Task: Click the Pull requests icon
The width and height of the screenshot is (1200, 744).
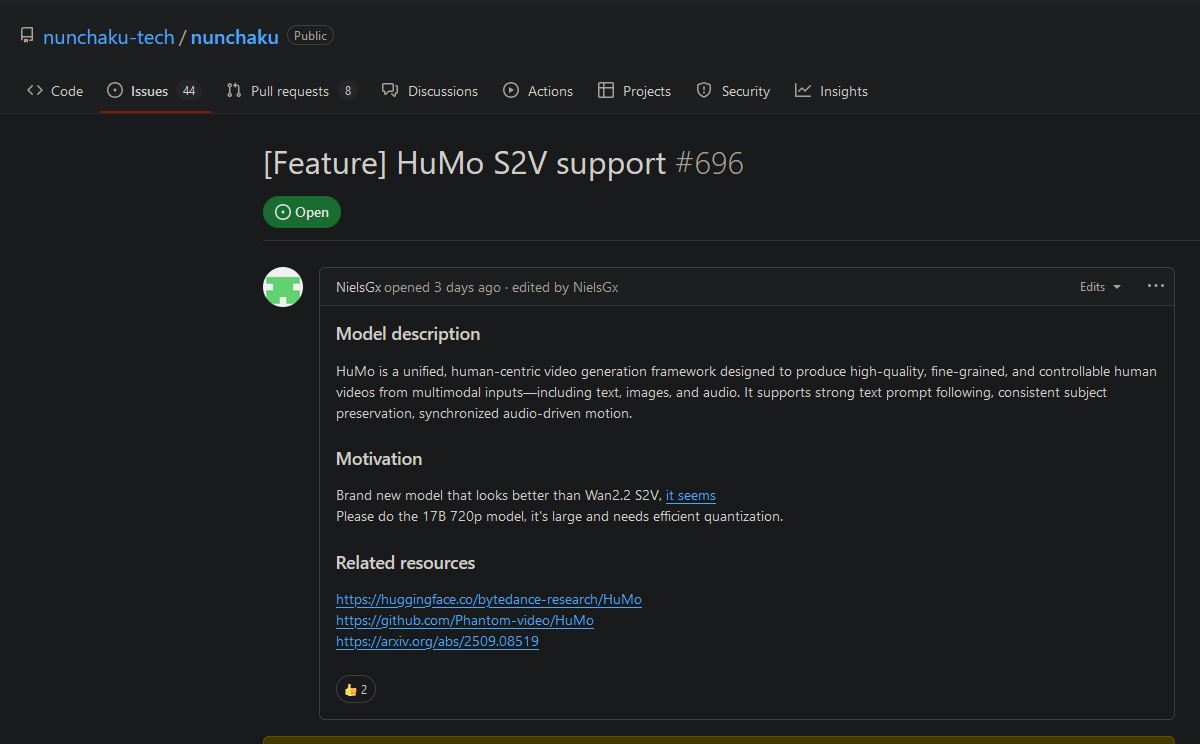Action: point(234,90)
